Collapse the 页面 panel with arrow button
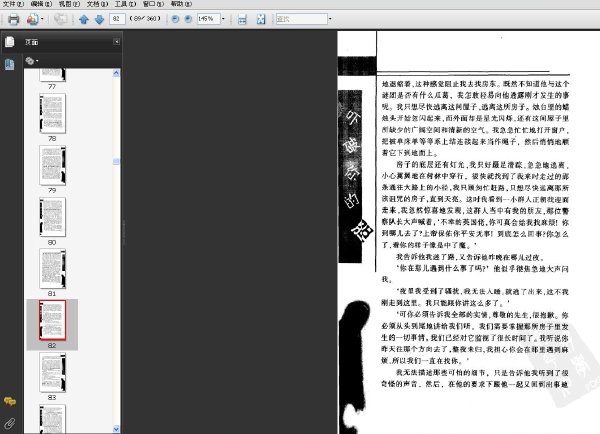The image size is (600, 434). 116,42
